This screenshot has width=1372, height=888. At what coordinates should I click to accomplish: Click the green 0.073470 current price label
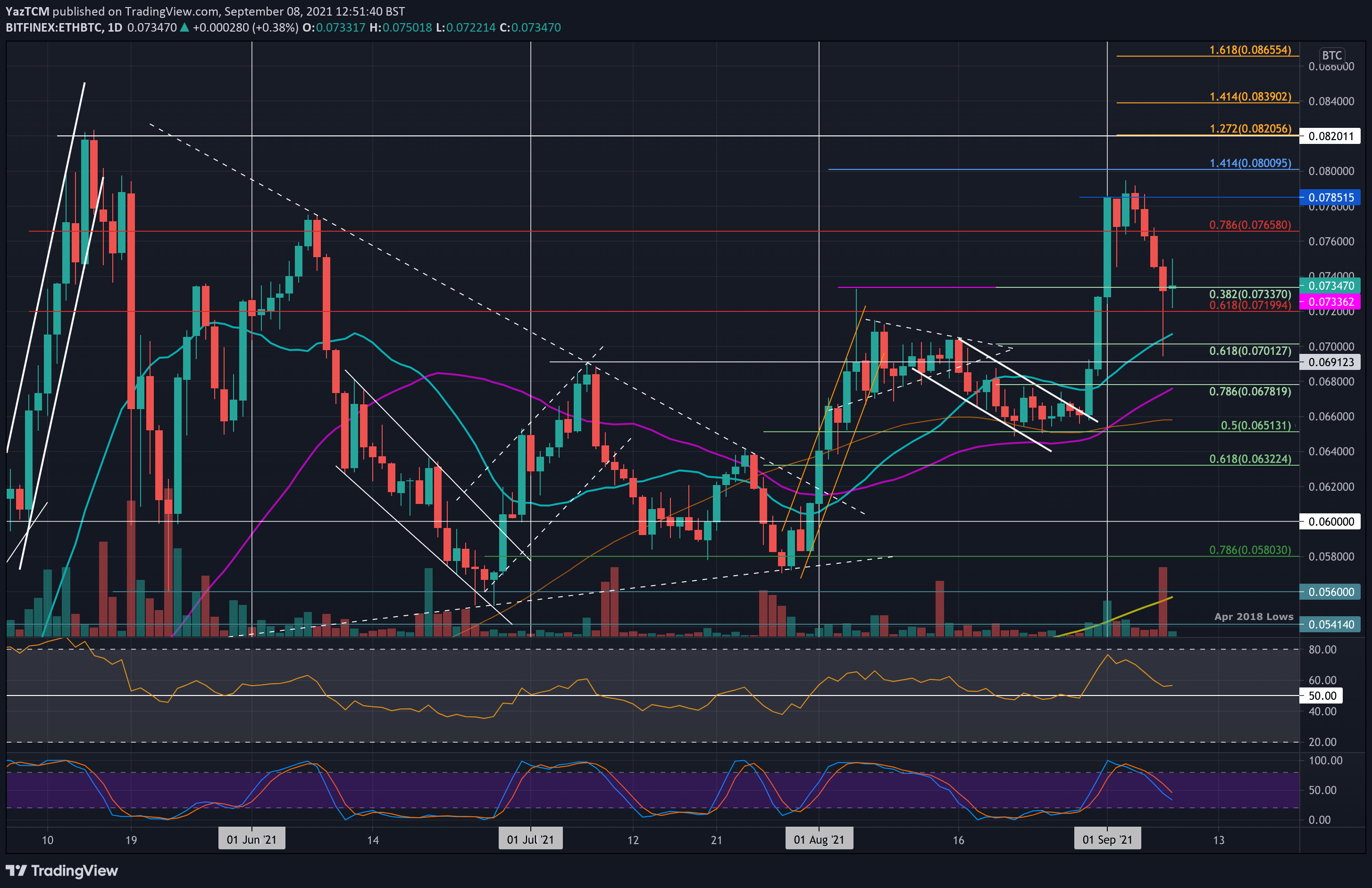[1330, 285]
